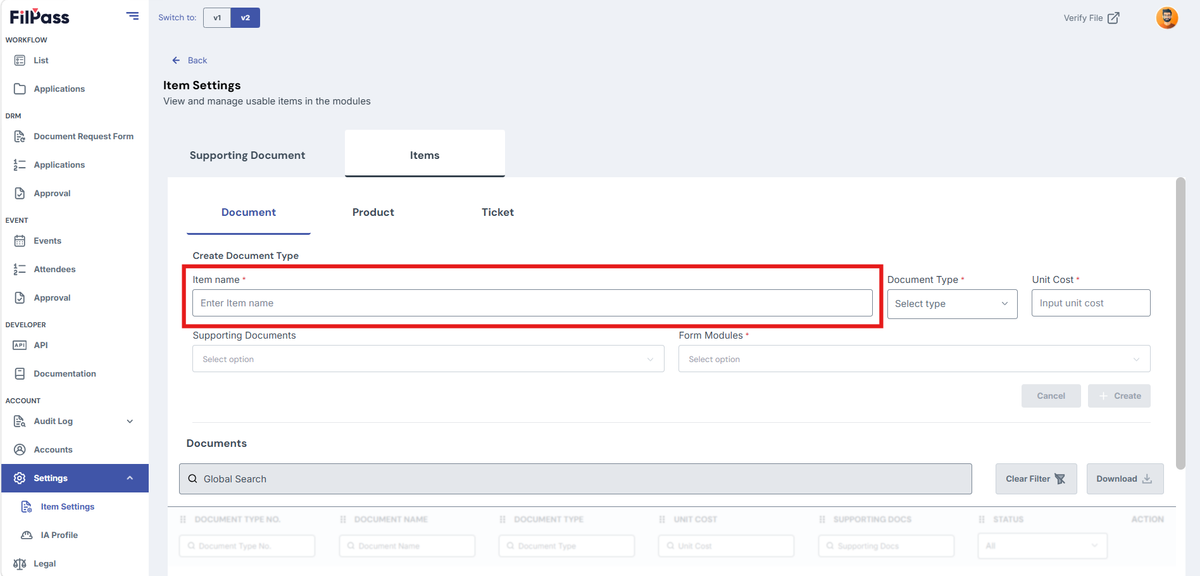Image resolution: width=1200 pixels, height=576 pixels.
Task: Open the Status filter dropdown
Action: click(x=1043, y=546)
